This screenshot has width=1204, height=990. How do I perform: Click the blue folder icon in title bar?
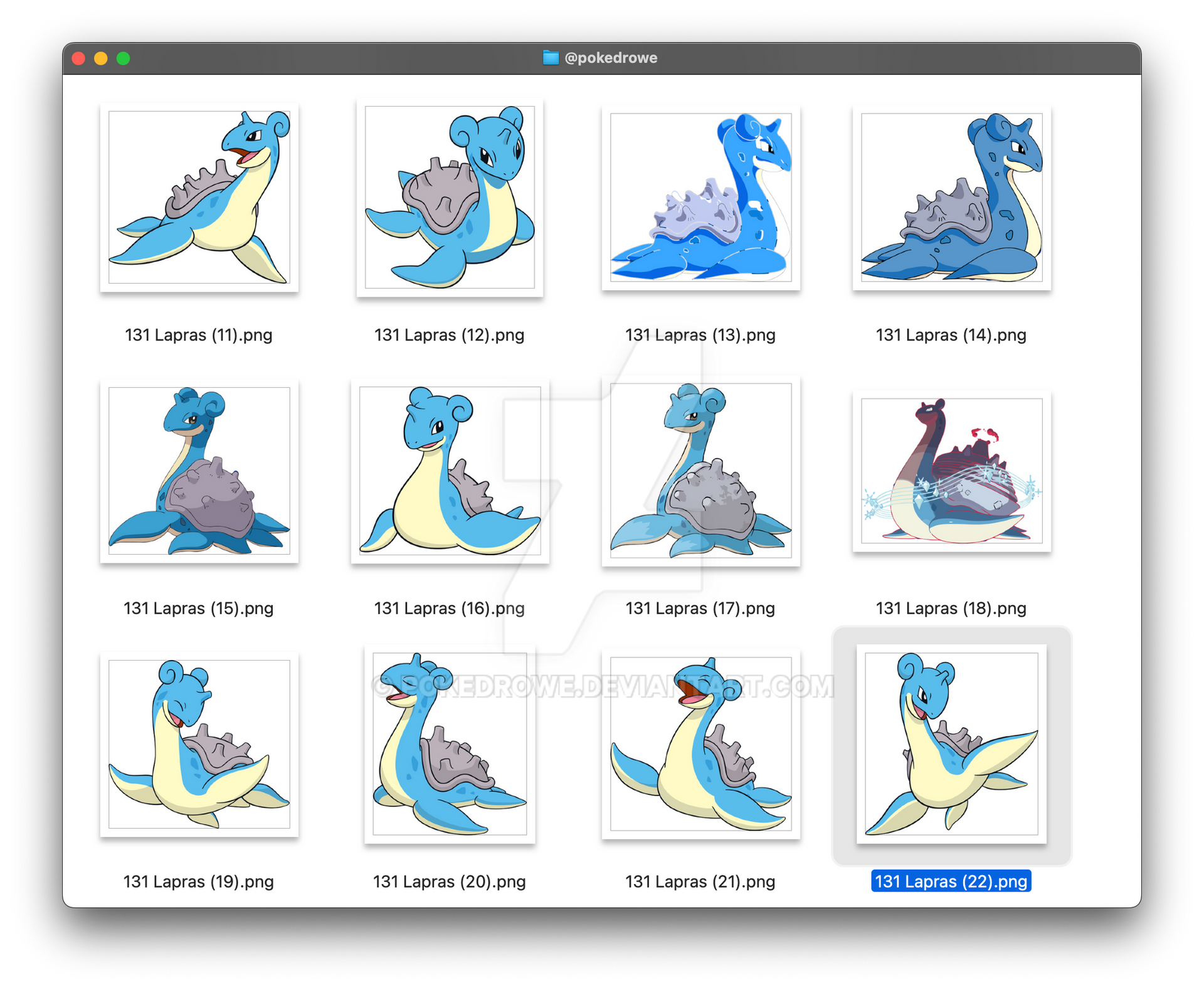[x=551, y=58]
